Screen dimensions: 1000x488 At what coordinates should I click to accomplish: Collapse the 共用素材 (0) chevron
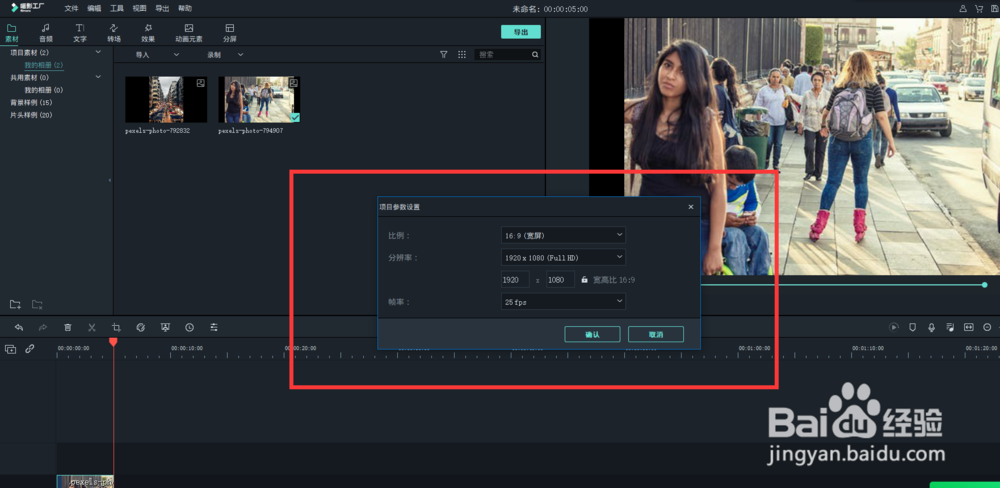point(98,77)
